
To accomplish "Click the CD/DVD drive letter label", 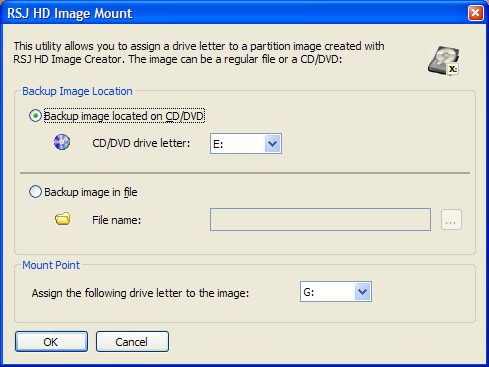I will pyautogui.click(x=141, y=143).
